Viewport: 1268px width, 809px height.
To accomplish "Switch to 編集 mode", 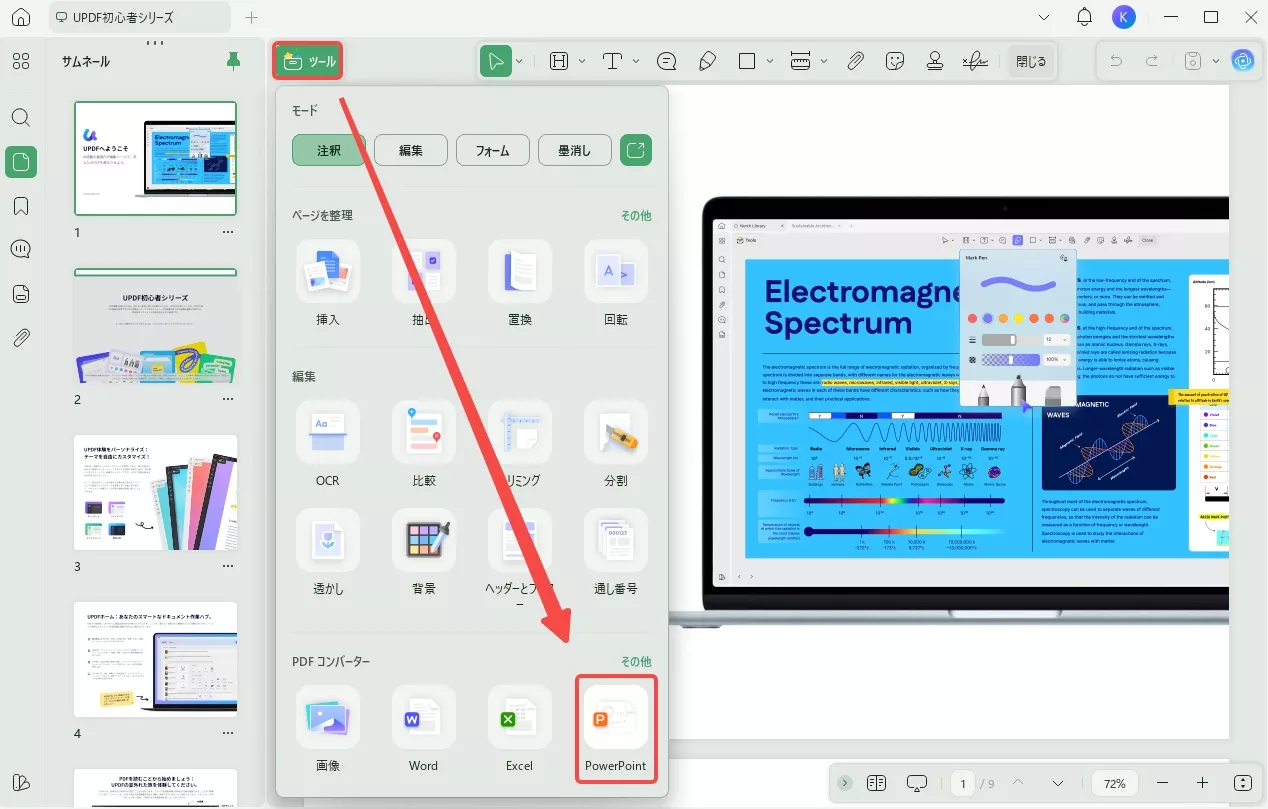I will point(411,150).
